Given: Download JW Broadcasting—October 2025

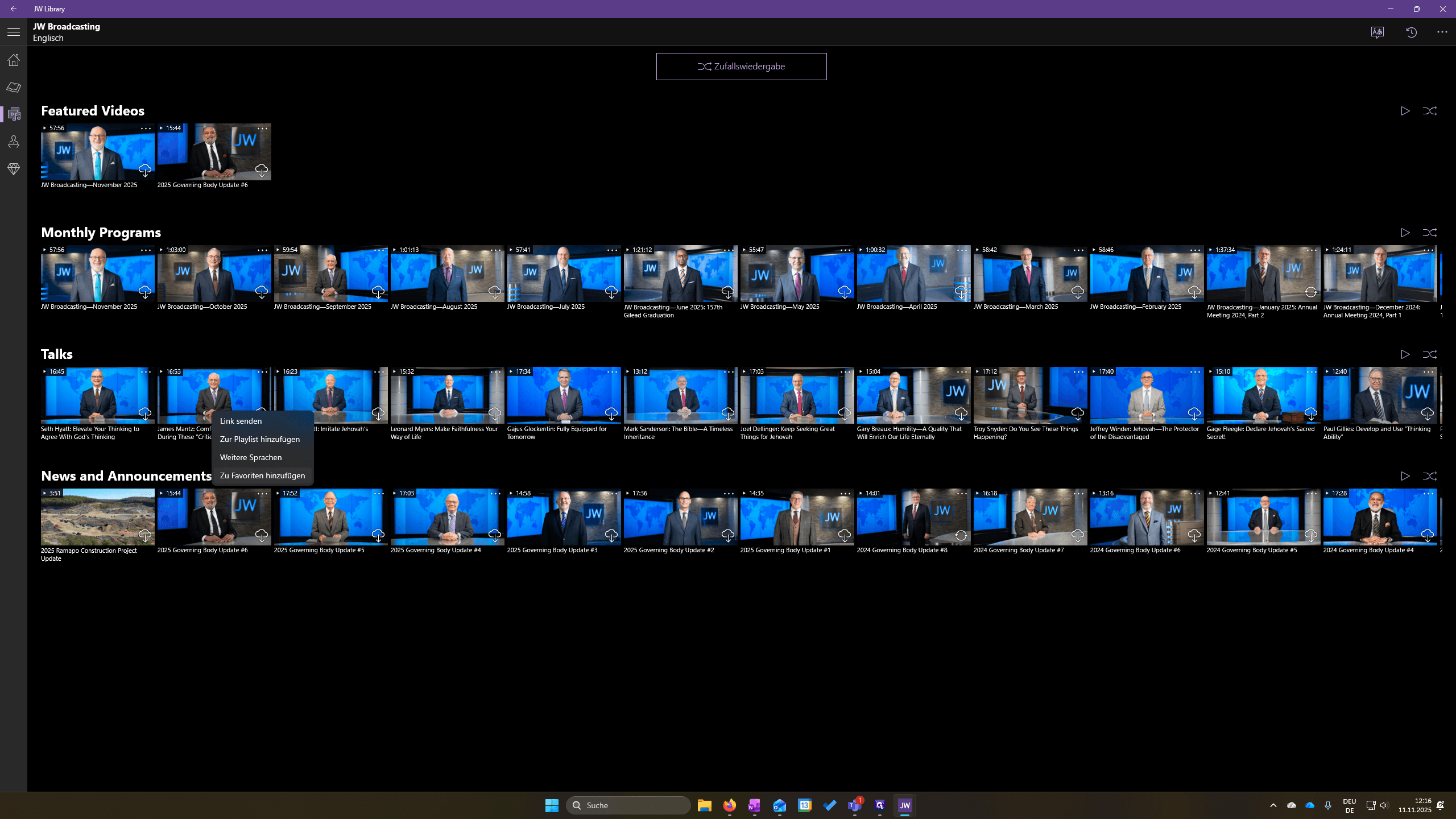Looking at the screenshot, I should click(x=262, y=292).
